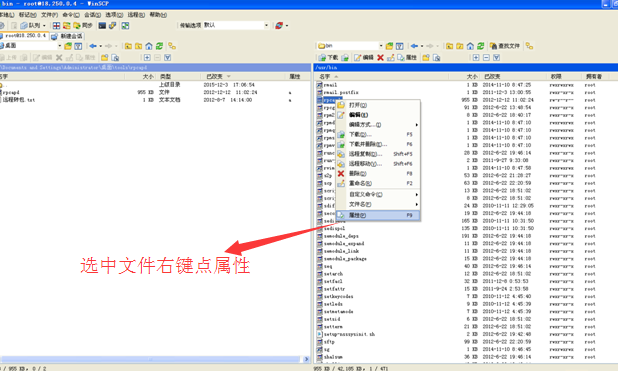
Task: Open the 文件 menu in the menu bar
Action: [x=49, y=15]
